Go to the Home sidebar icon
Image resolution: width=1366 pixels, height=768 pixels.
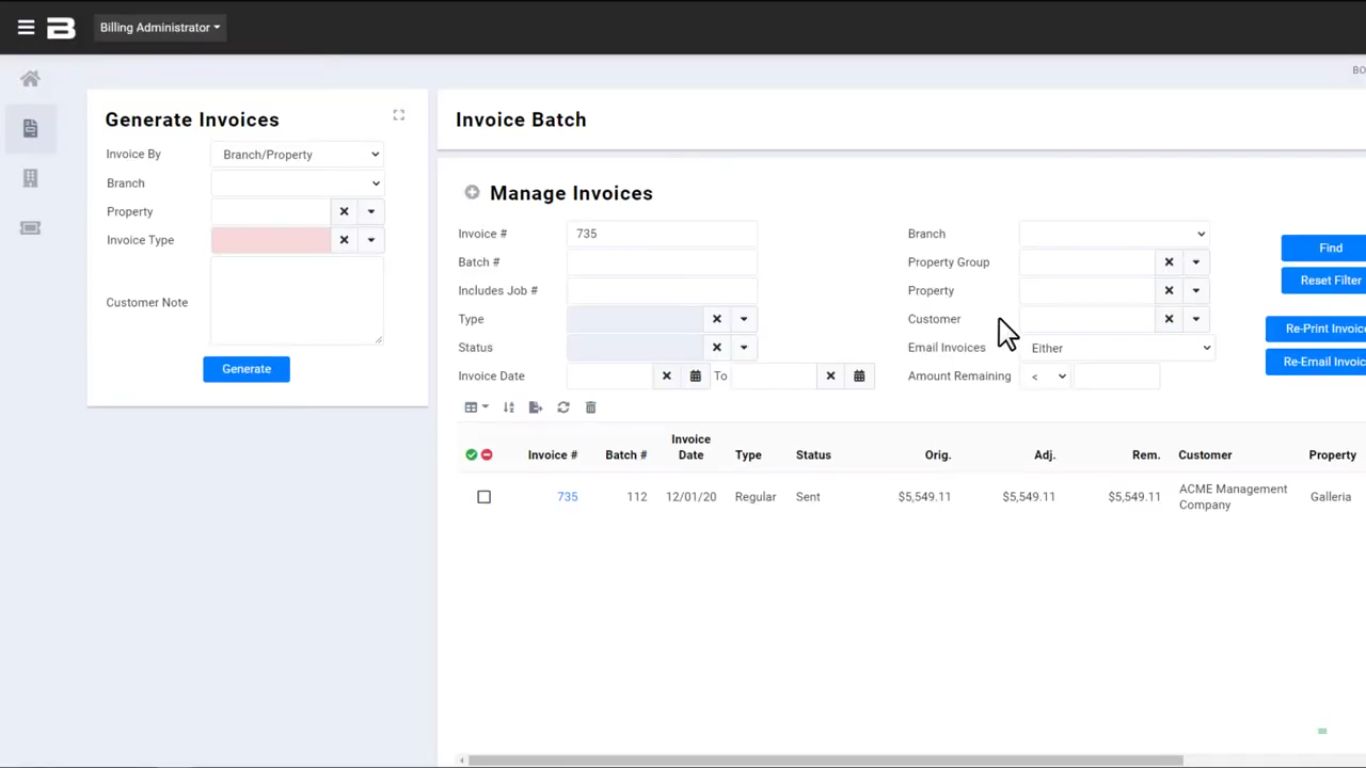coord(30,79)
